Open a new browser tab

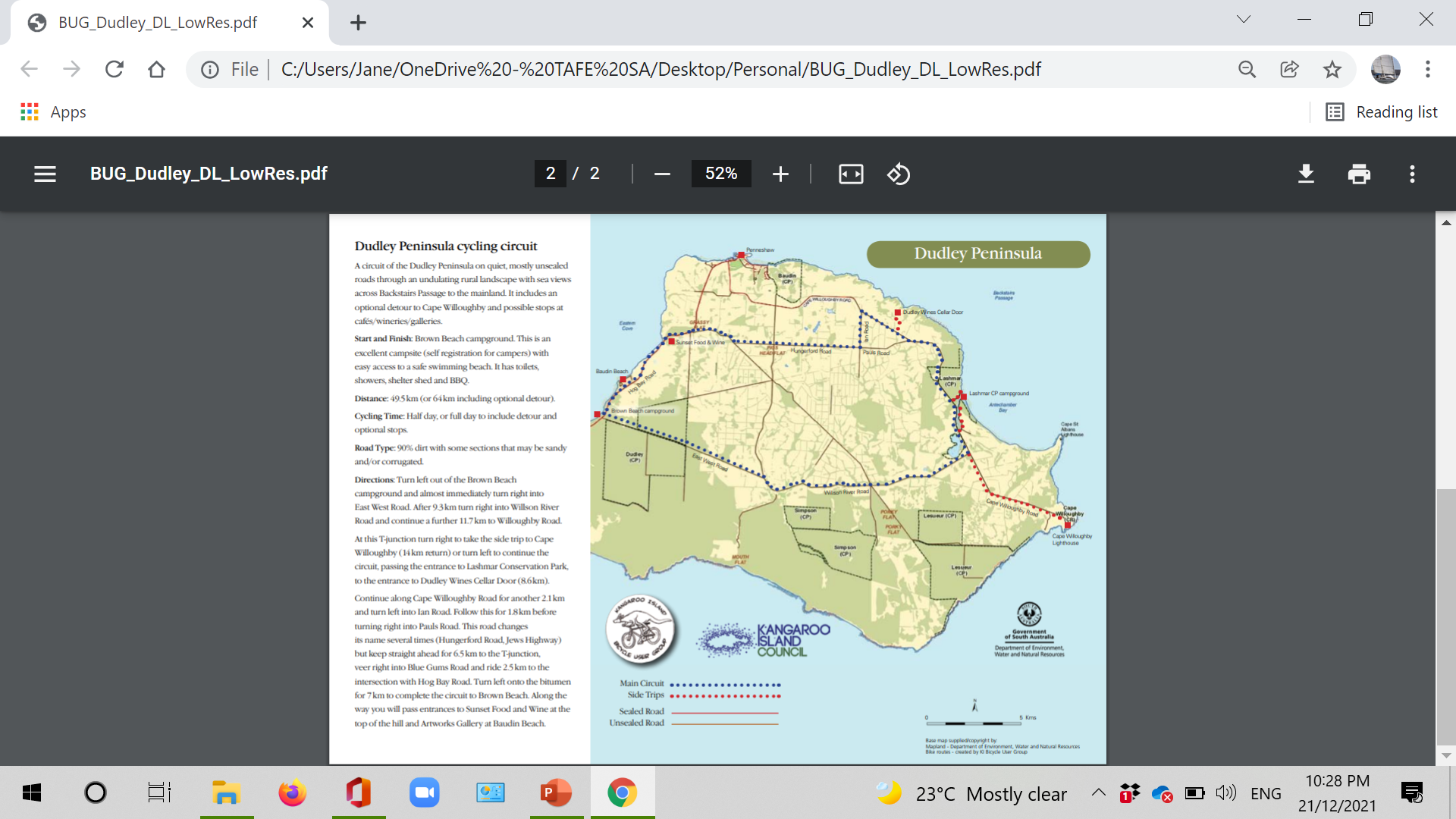click(x=358, y=23)
